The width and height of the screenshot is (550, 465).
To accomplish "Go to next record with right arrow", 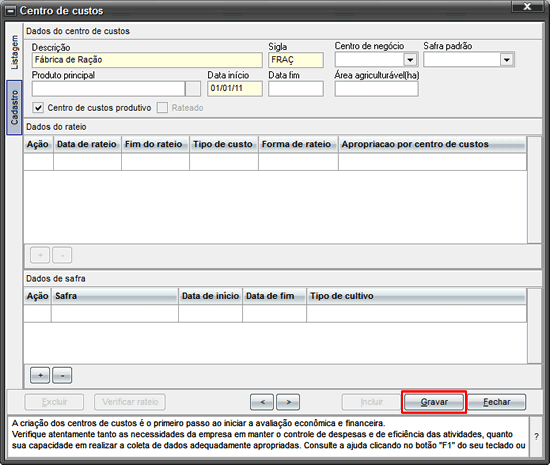I will point(288,402).
